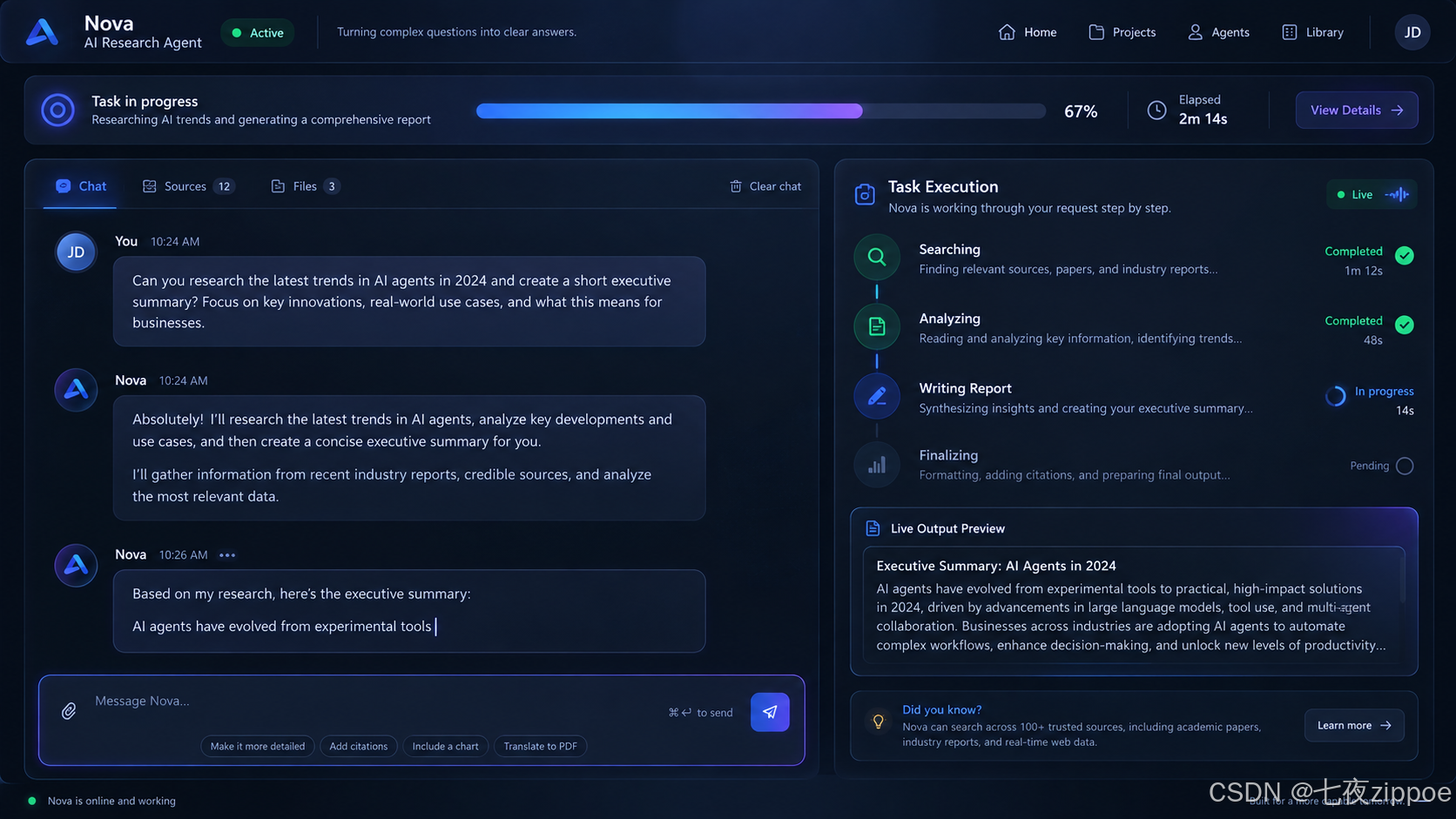This screenshot has width=1456, height=819.
Task: Choose the Add citations suggestion
Action: [x=359, y=746]
